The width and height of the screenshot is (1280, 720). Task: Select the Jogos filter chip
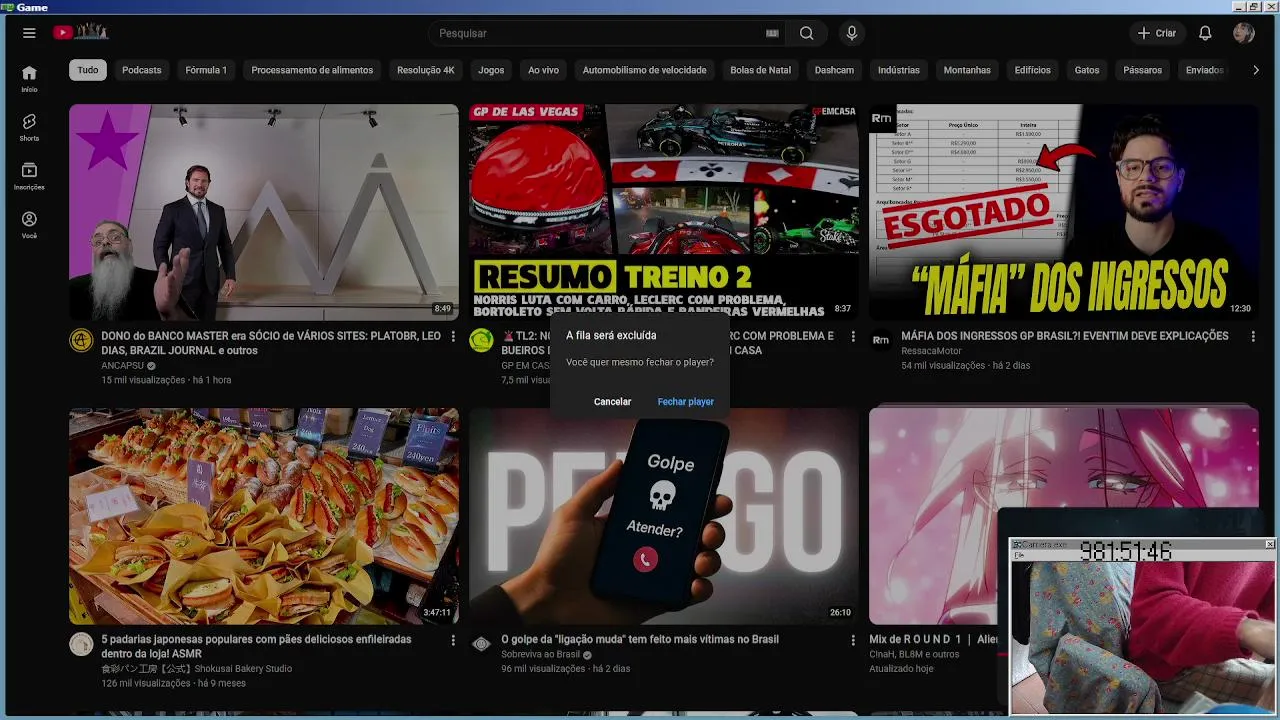[491, 70]
